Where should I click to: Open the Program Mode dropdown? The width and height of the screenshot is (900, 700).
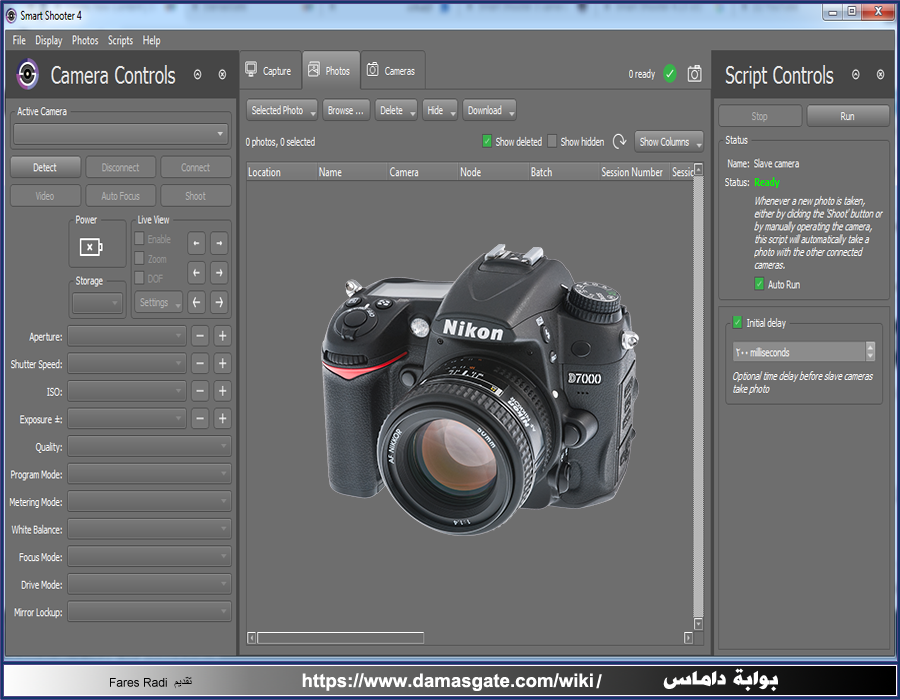click(149, 474)
